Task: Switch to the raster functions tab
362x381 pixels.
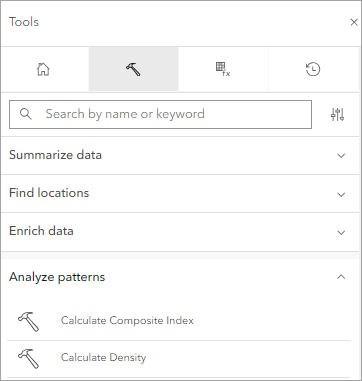Action: pyautogui.click(x=223, y=69)
